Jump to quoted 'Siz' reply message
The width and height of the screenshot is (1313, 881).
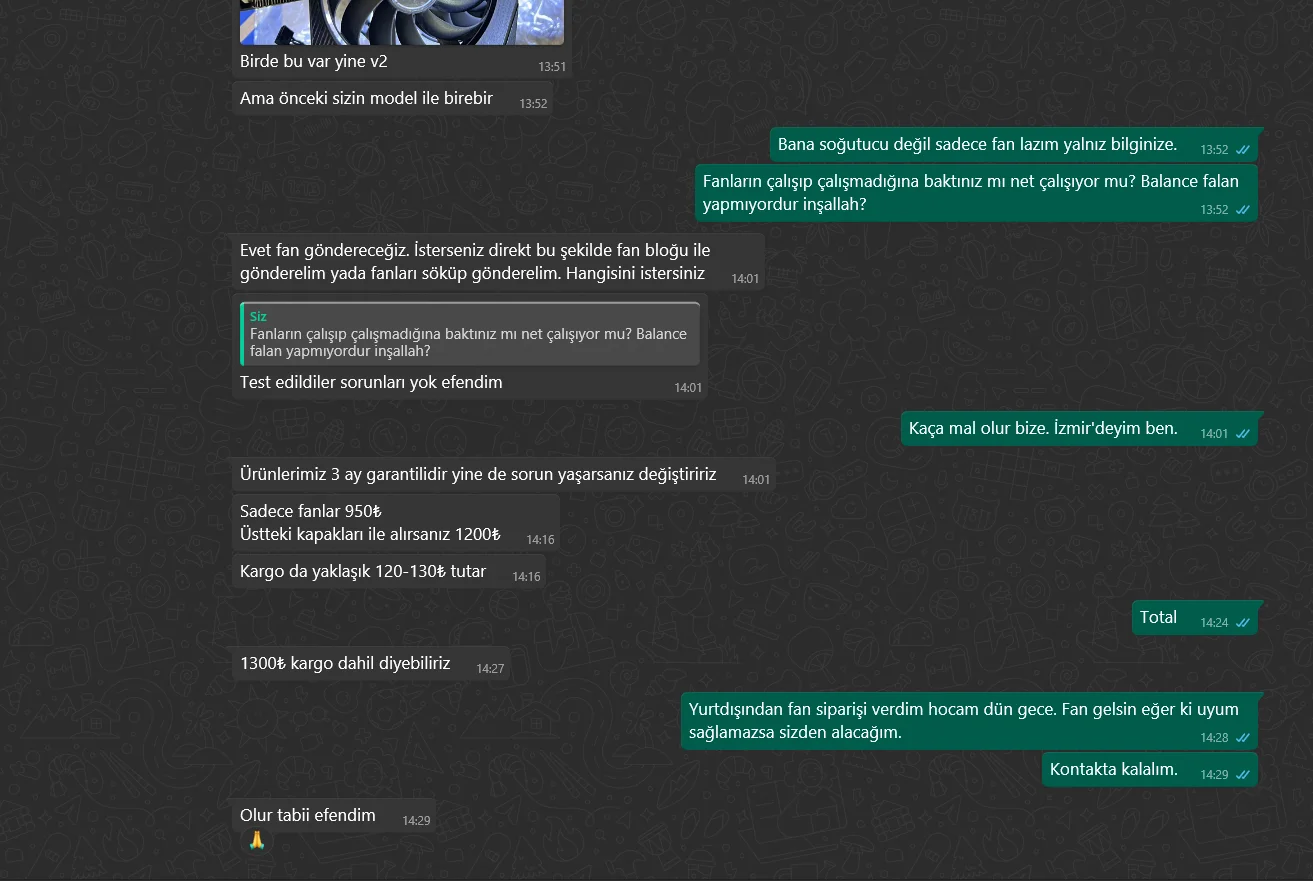[x=470, y=334]
